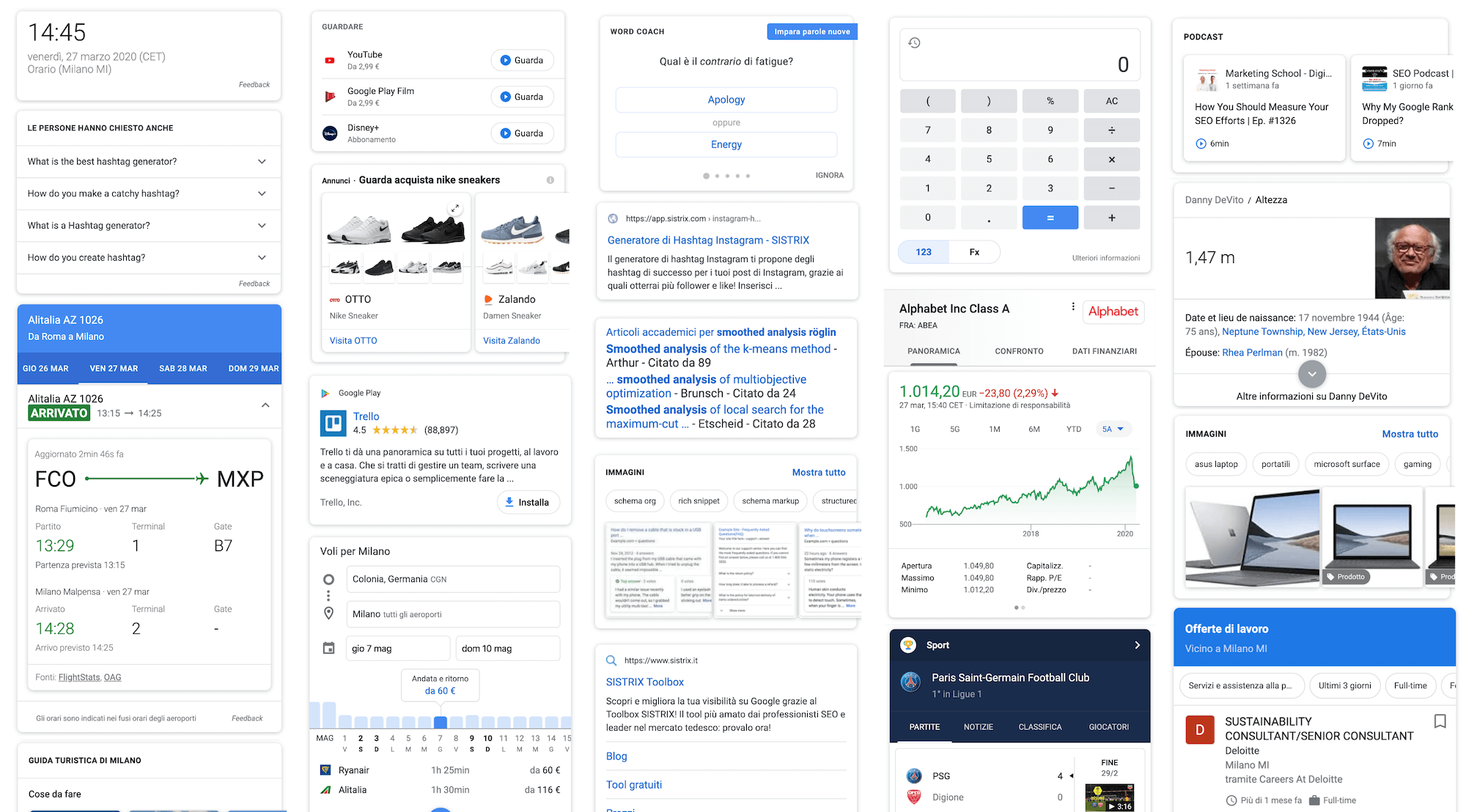Click the multiply key on calculator
The image size is (1466, 812).
tap(1111, 159)
